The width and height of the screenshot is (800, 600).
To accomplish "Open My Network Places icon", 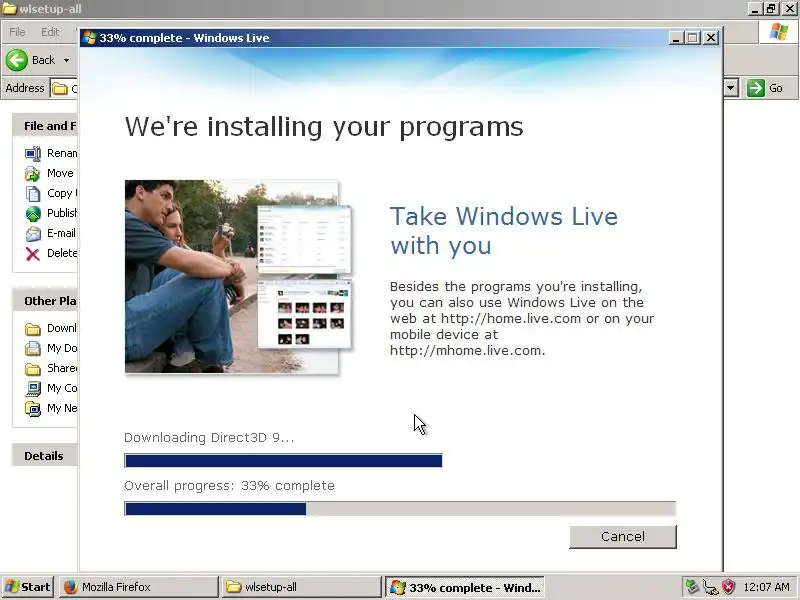I will 33,409.
